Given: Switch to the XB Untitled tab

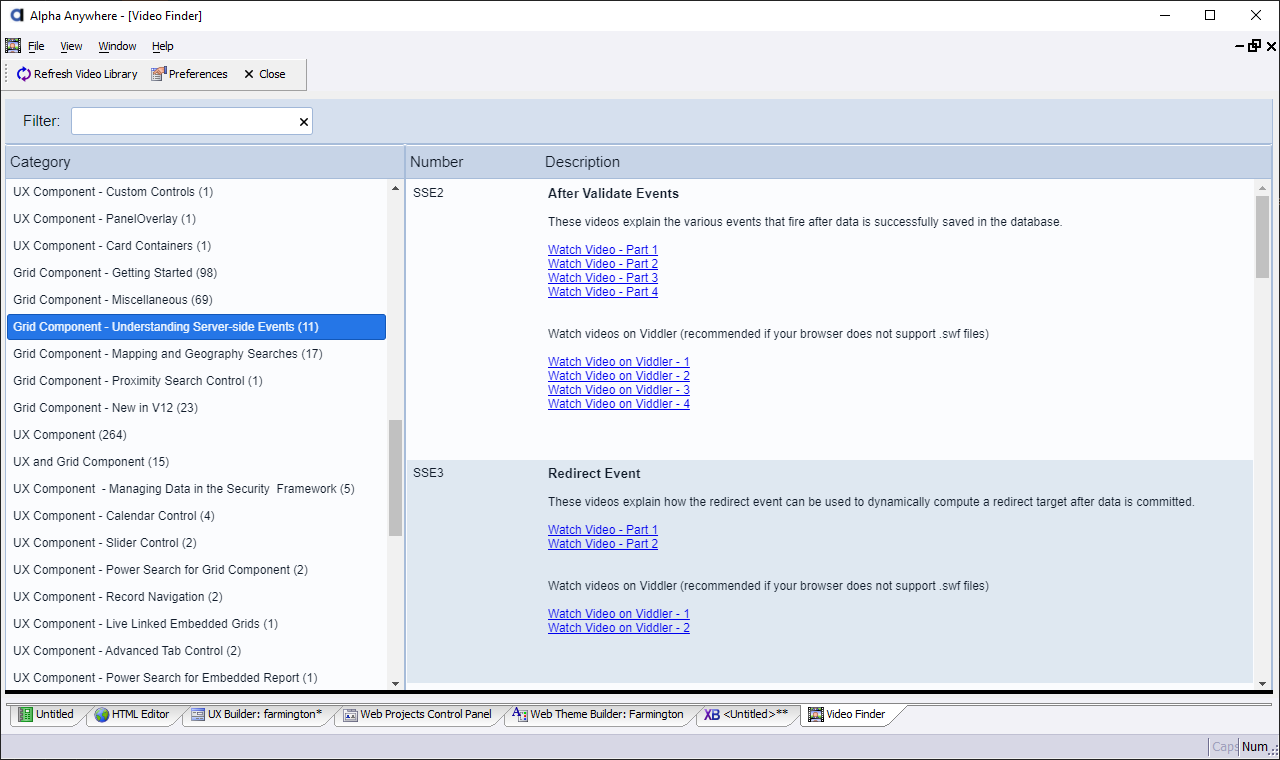Looking at the screenshot, I should (x=746, y=715).
